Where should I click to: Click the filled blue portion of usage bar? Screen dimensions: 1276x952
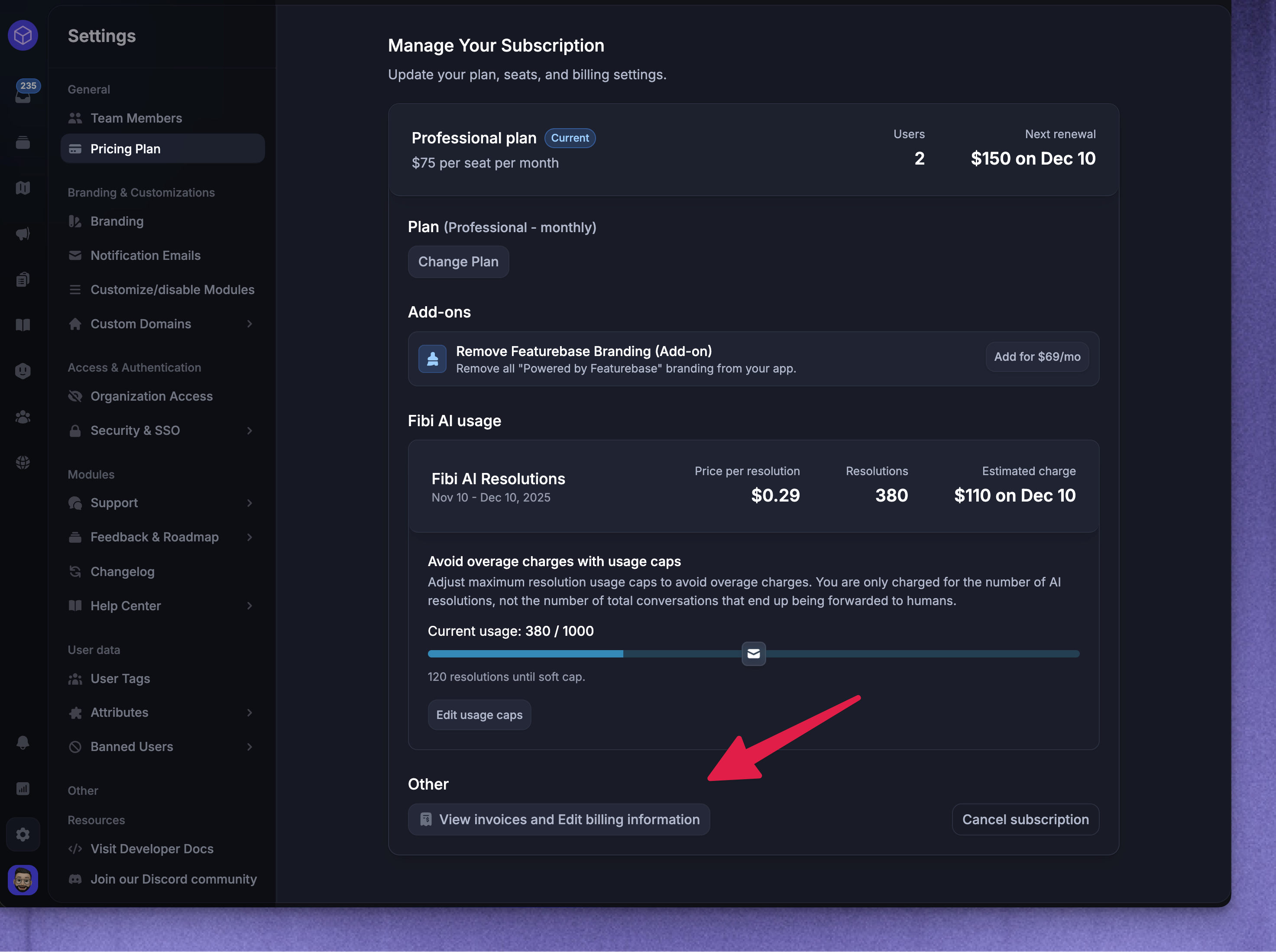coord(525,654)
